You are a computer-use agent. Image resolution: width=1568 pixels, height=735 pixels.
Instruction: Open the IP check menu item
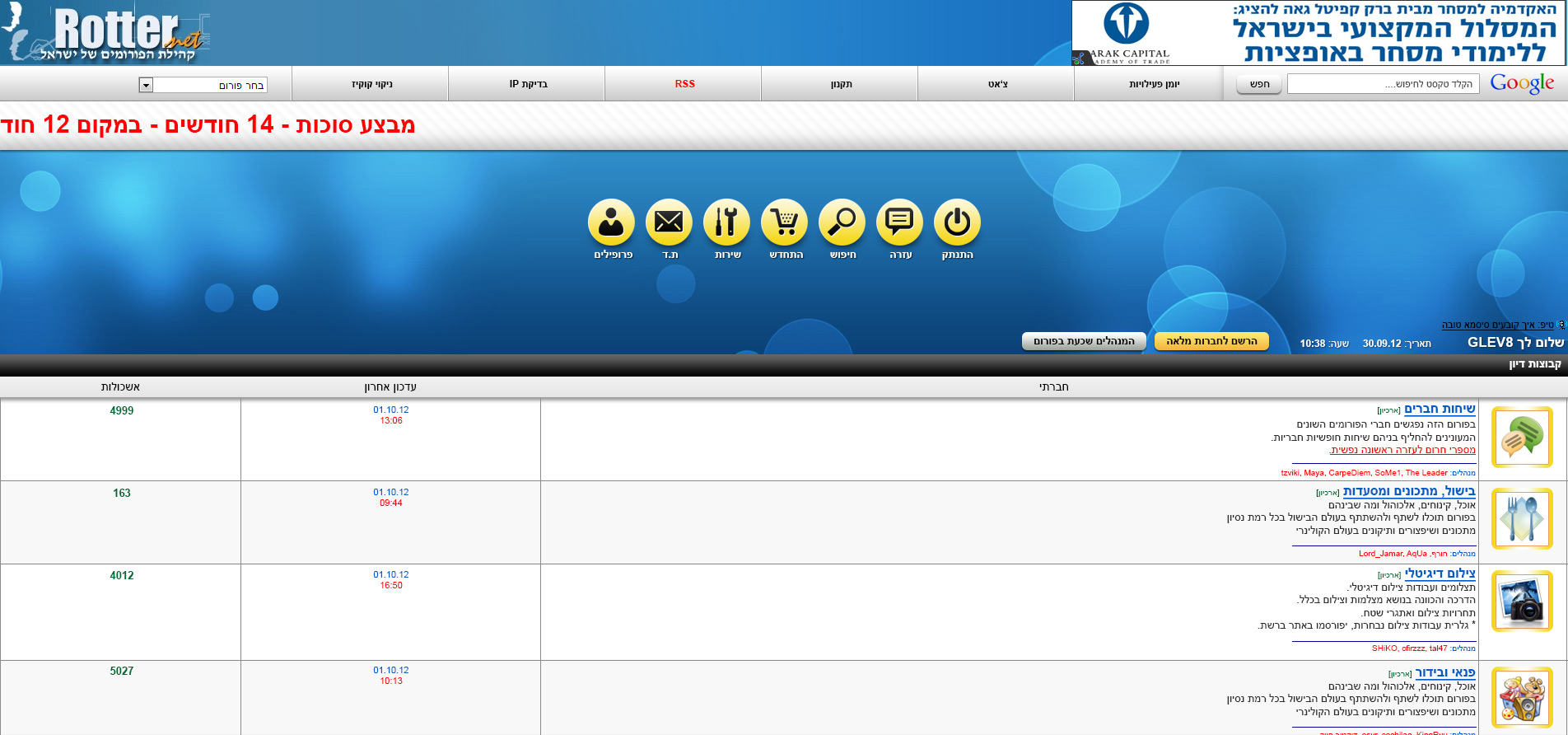pos(528,84)
